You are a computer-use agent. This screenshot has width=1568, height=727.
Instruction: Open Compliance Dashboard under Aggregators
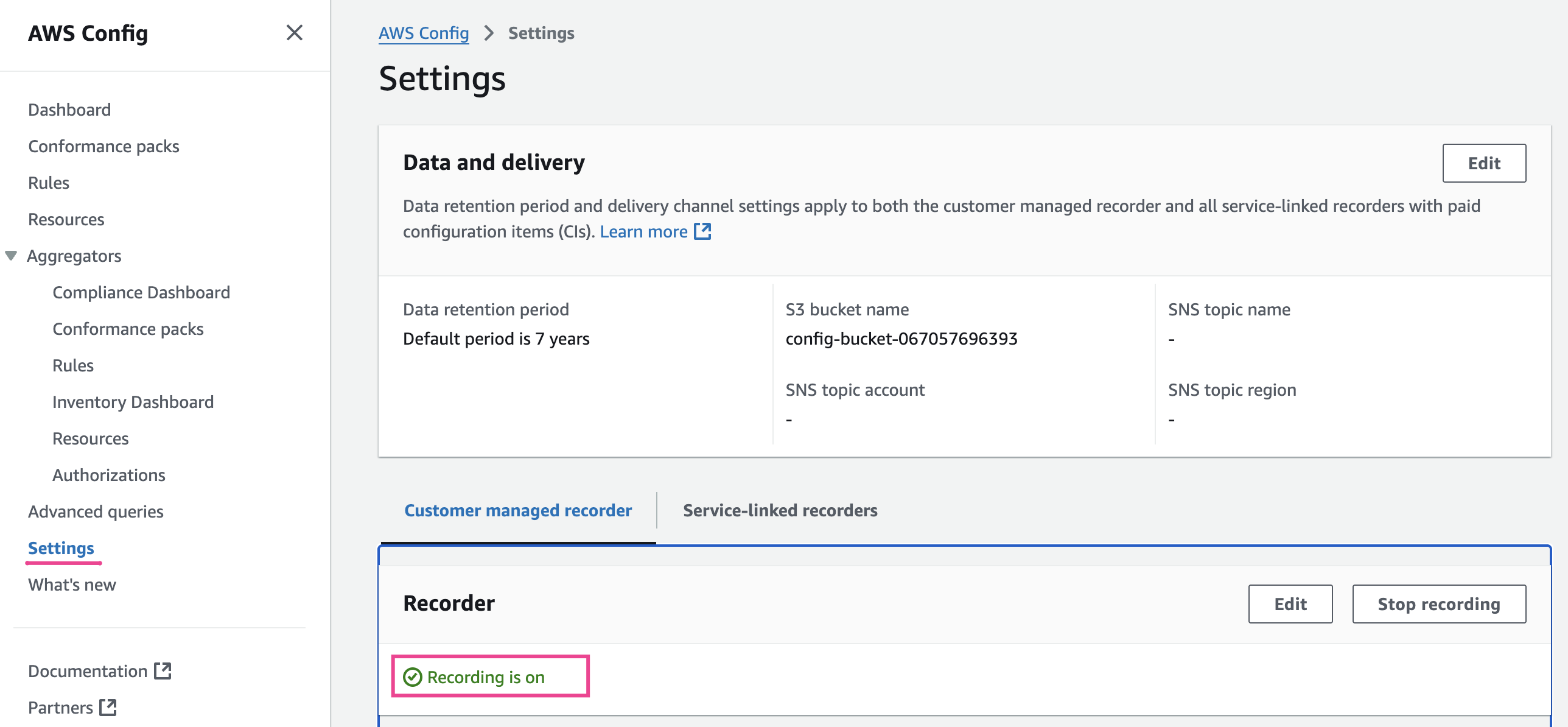click(141, 292)
